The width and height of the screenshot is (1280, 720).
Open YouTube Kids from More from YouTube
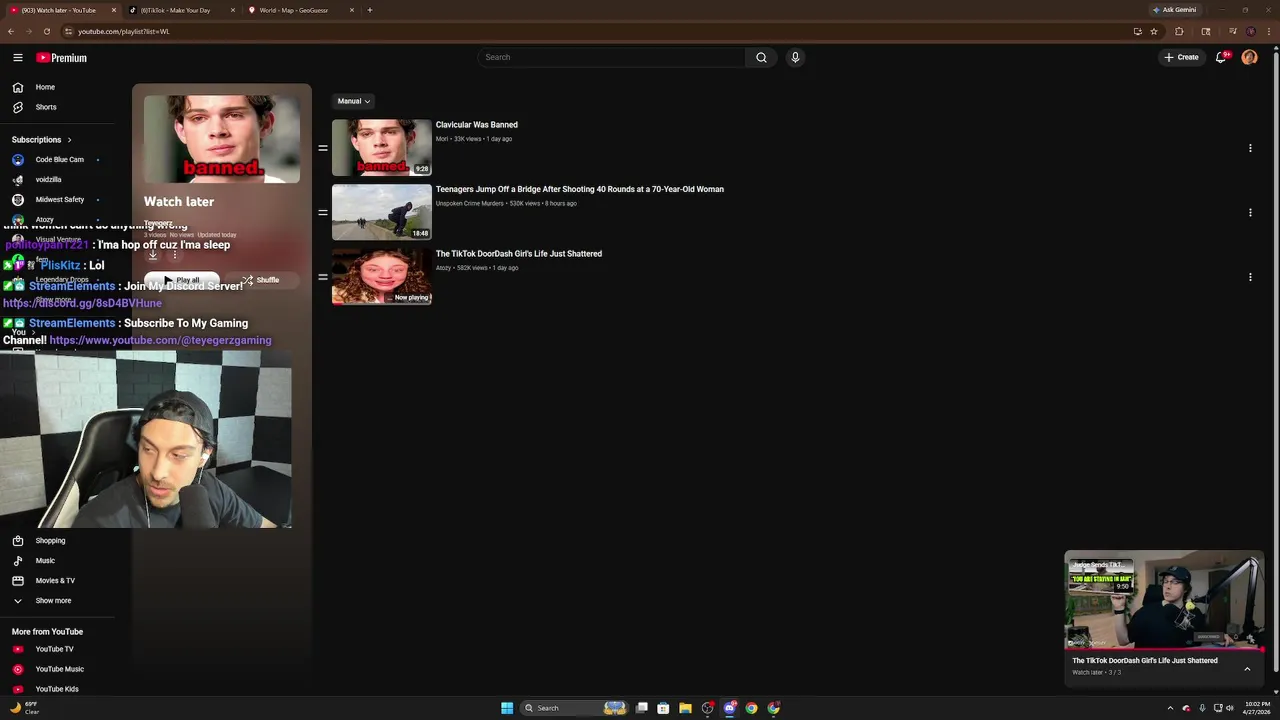(58, 689)
